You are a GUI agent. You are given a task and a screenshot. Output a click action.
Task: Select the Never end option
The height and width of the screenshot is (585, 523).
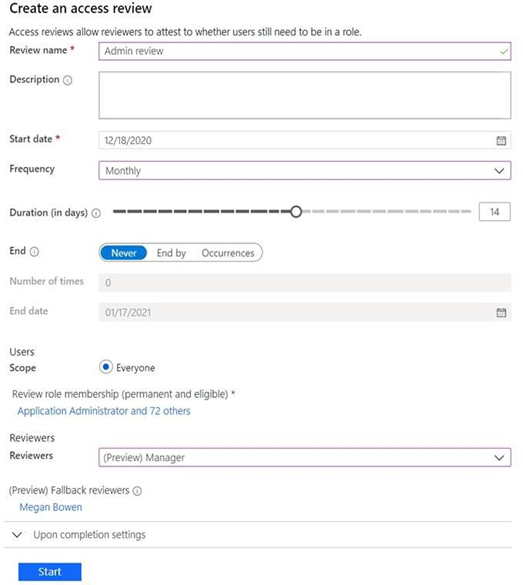(123, 253)
